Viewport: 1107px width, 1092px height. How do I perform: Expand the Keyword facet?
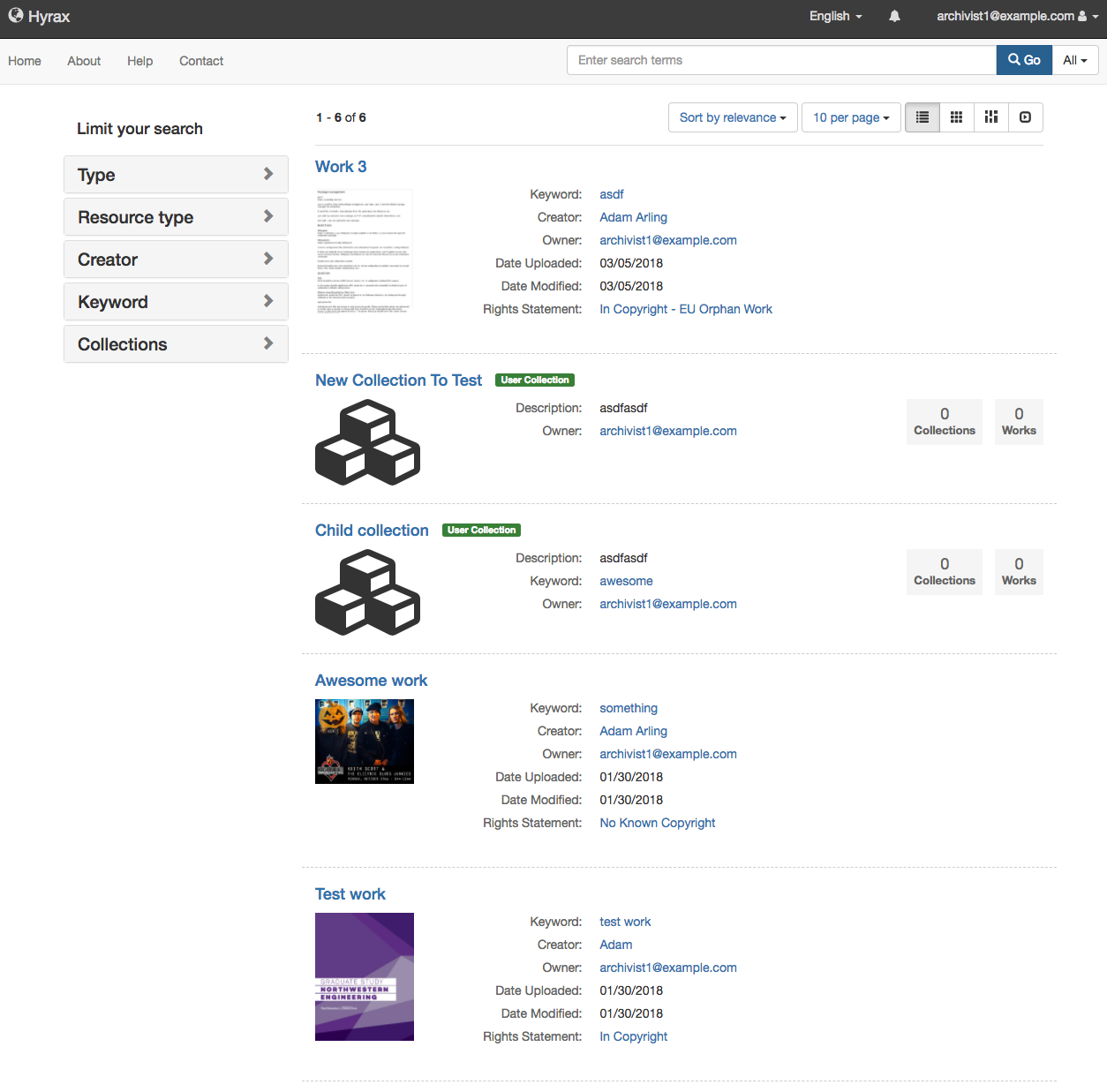pos(176,302)
